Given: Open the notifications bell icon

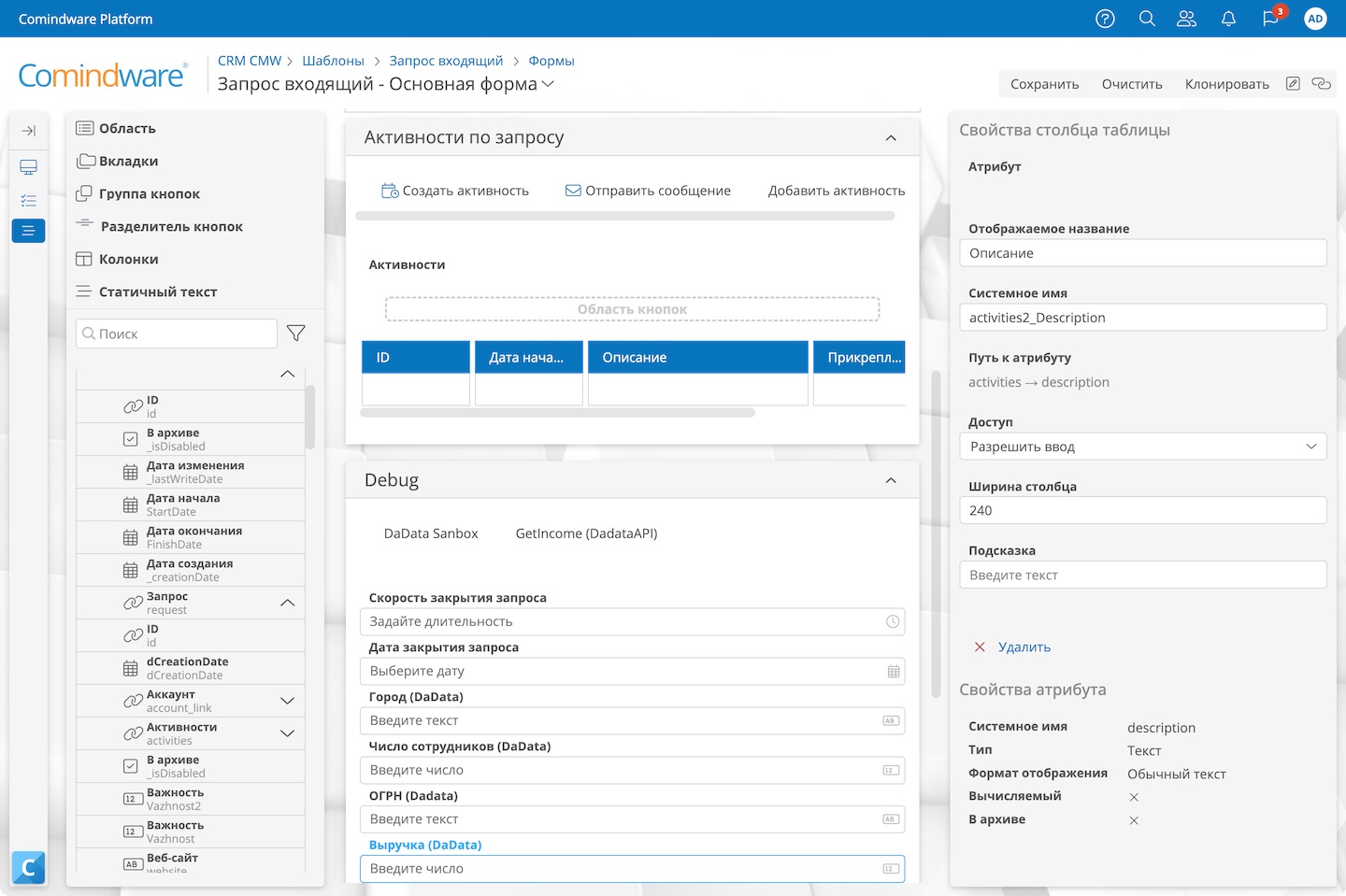Looking at the screenshot, I should tap(1228, 19).
